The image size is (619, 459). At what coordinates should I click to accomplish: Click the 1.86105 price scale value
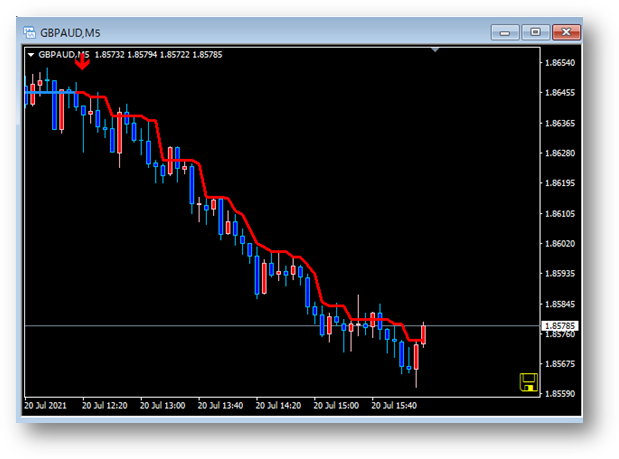tap(560, 214)
